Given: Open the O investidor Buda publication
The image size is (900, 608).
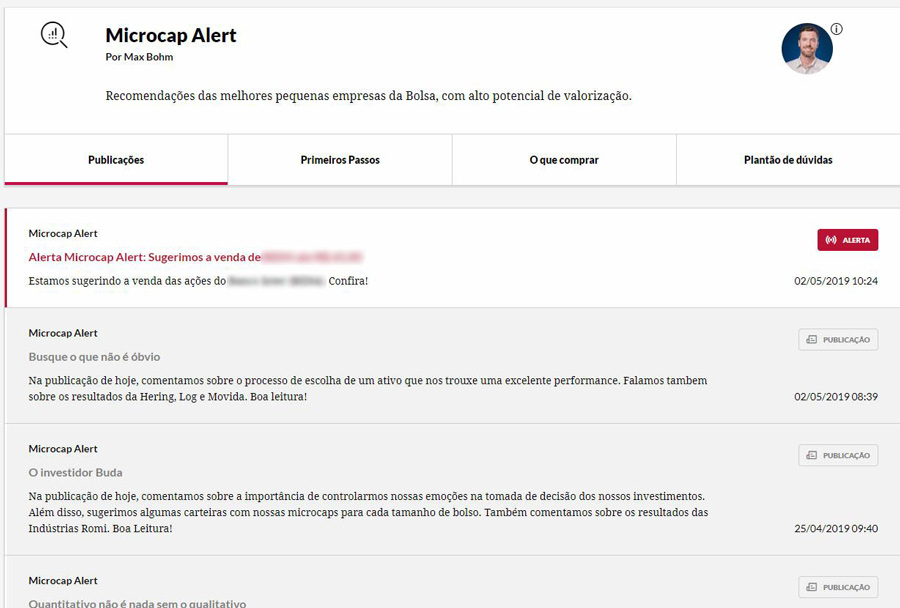Looking at the screenshot, I should (75, 473).
